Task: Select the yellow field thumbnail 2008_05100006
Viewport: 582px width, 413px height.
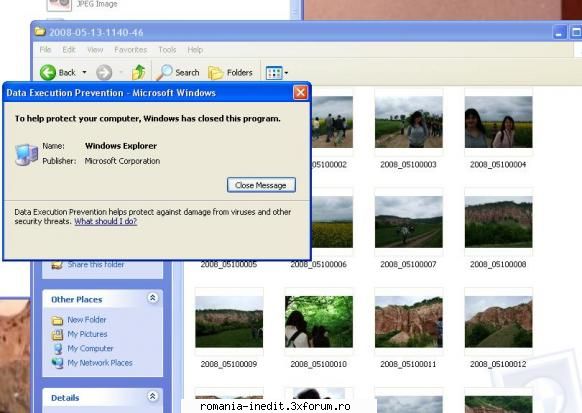Action: pyautogui.click(x=332, y=222)
